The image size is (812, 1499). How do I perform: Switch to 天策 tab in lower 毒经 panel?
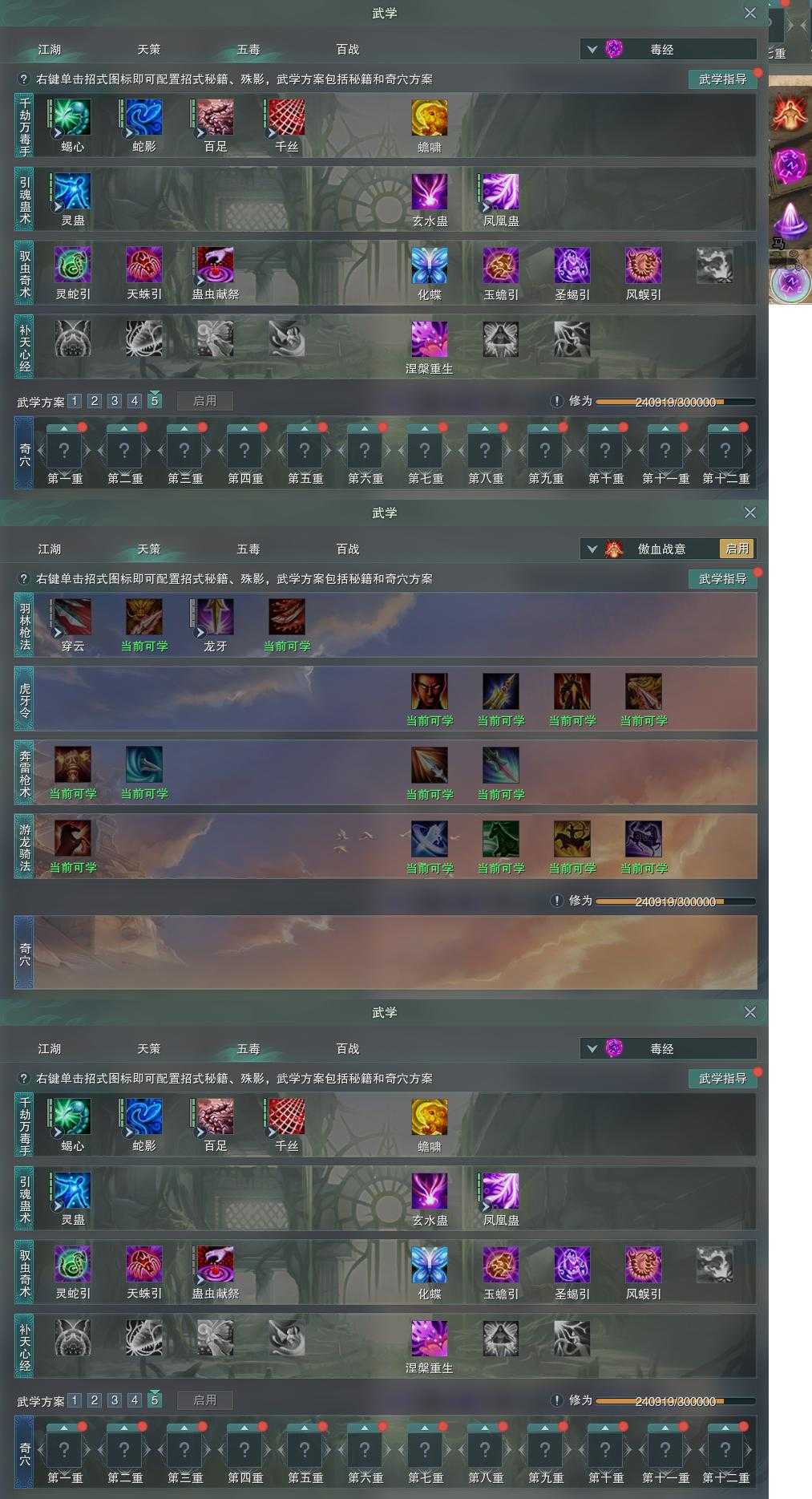coord(149,1048)
